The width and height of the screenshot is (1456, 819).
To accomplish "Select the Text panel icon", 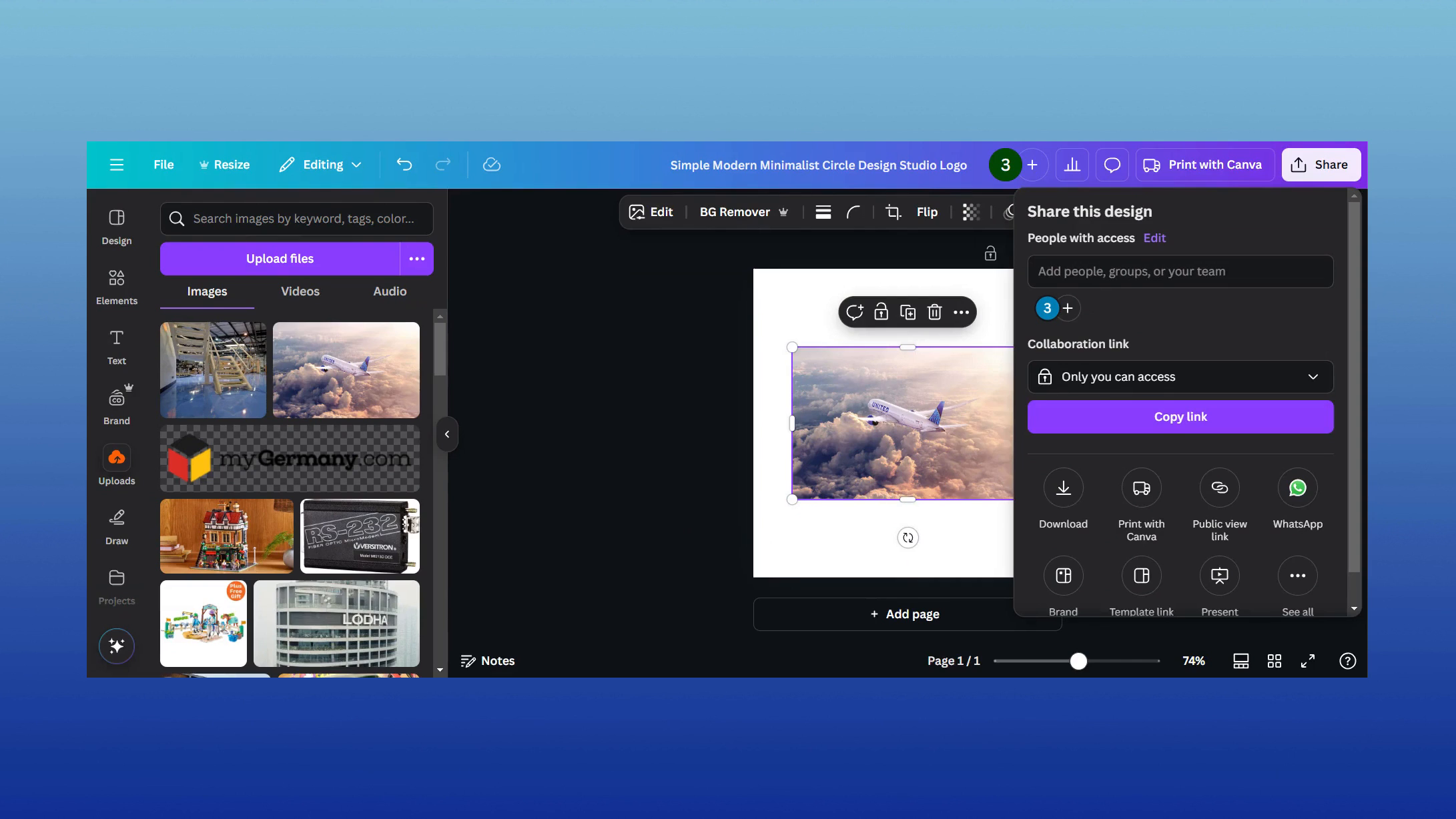I will click(x=116, y=345).
